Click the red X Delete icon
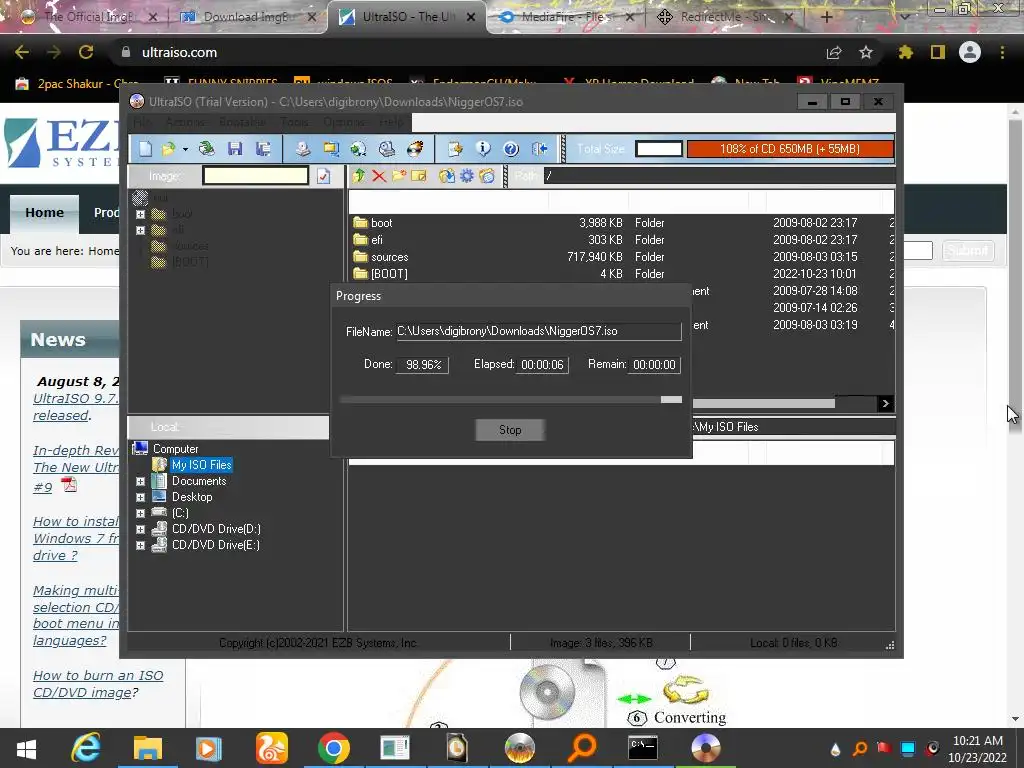The height and width of the screenshot is (768, 1024). click(379, 176)
